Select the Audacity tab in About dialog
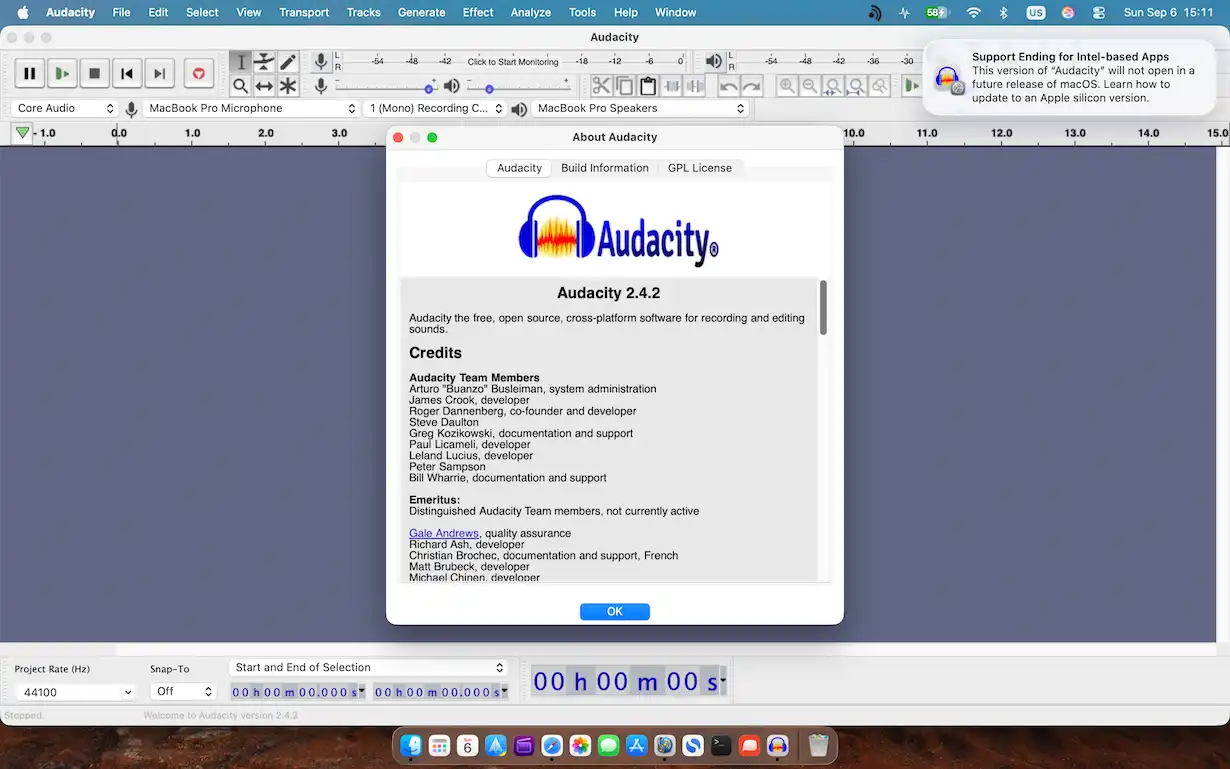1230x769 pixels. 519,168
